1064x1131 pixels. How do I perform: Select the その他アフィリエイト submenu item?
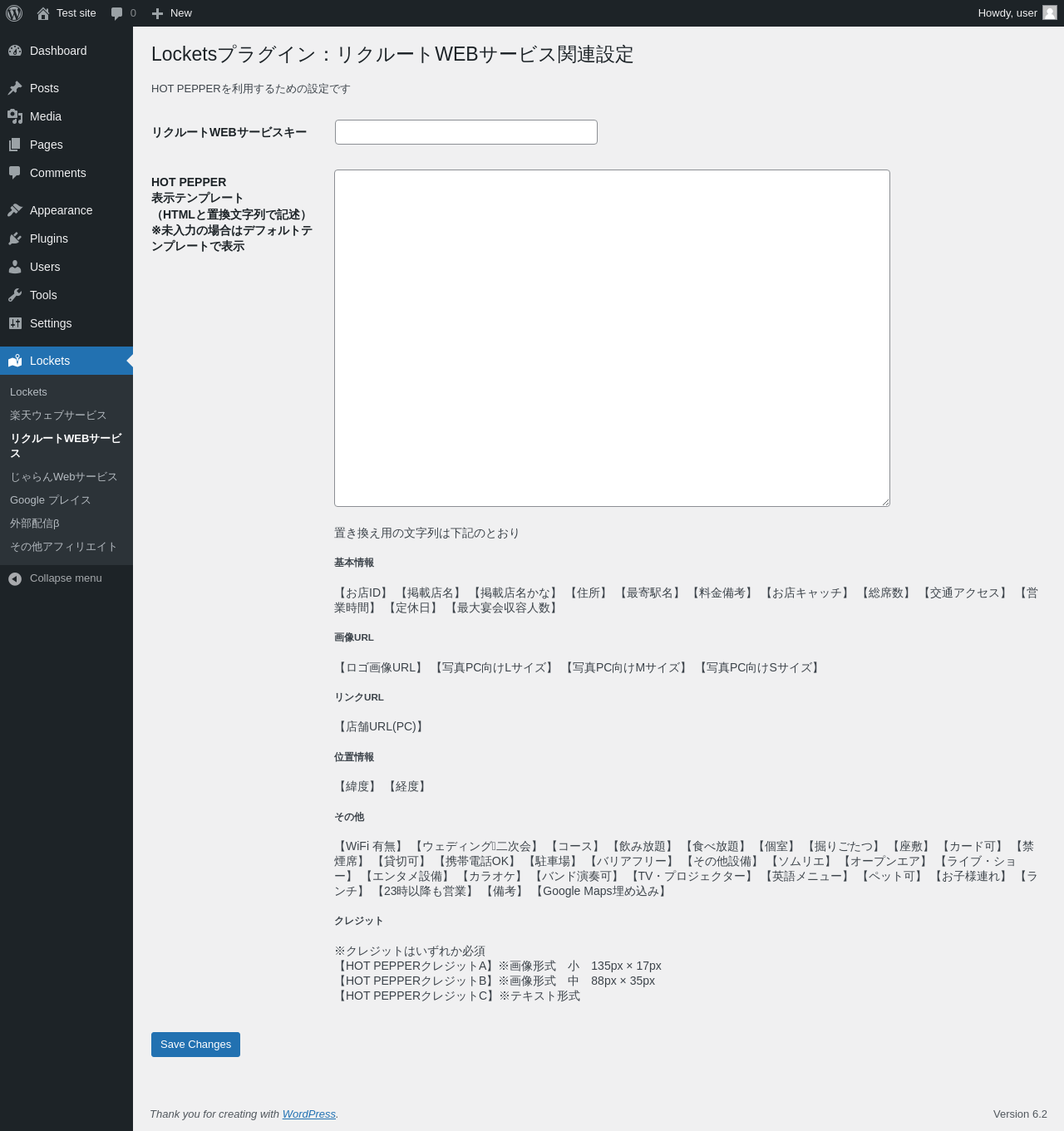click(64, 547)
